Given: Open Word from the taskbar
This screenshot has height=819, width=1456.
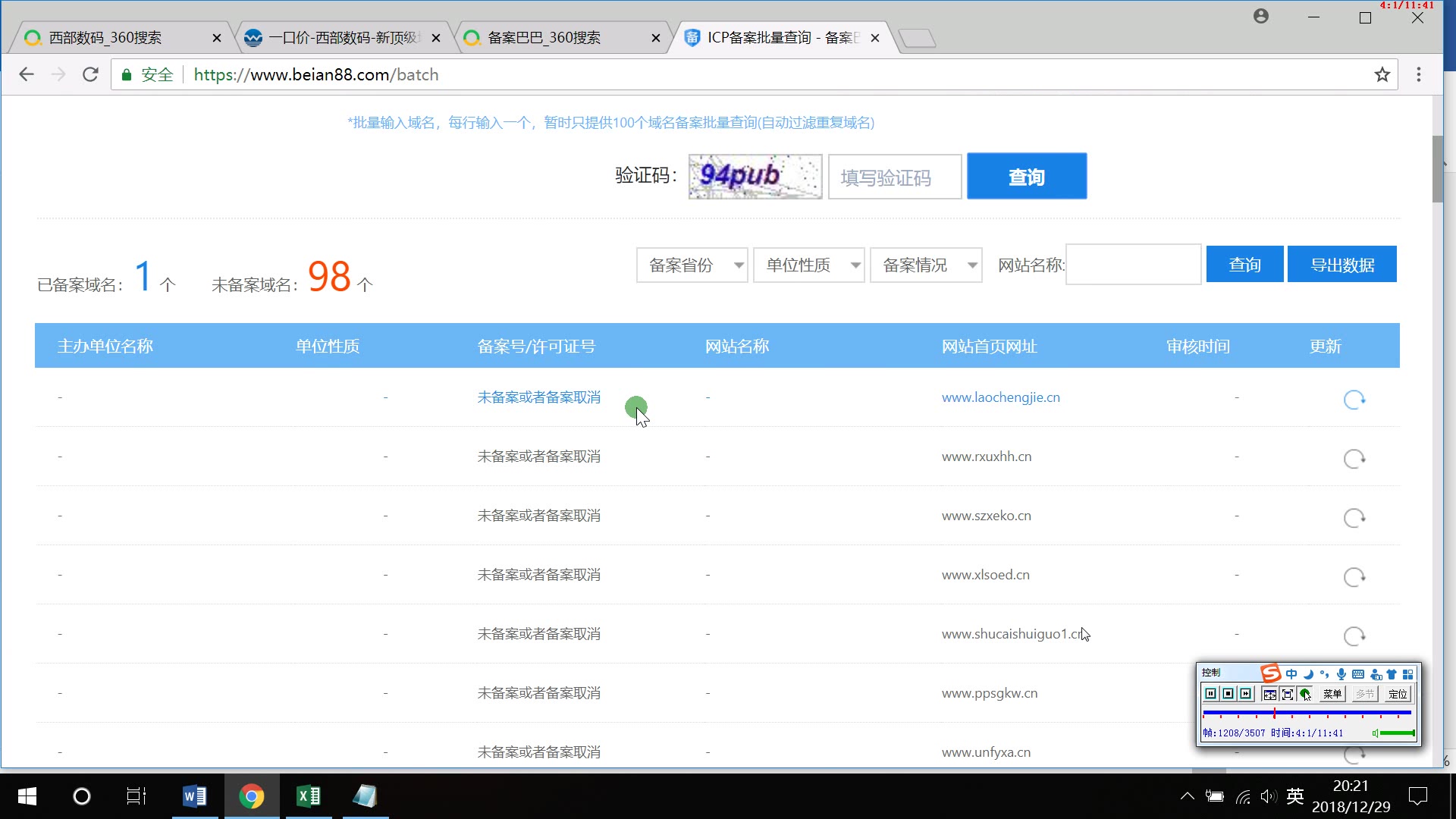Looking at the screenshot, I should [x=194, y=796].
